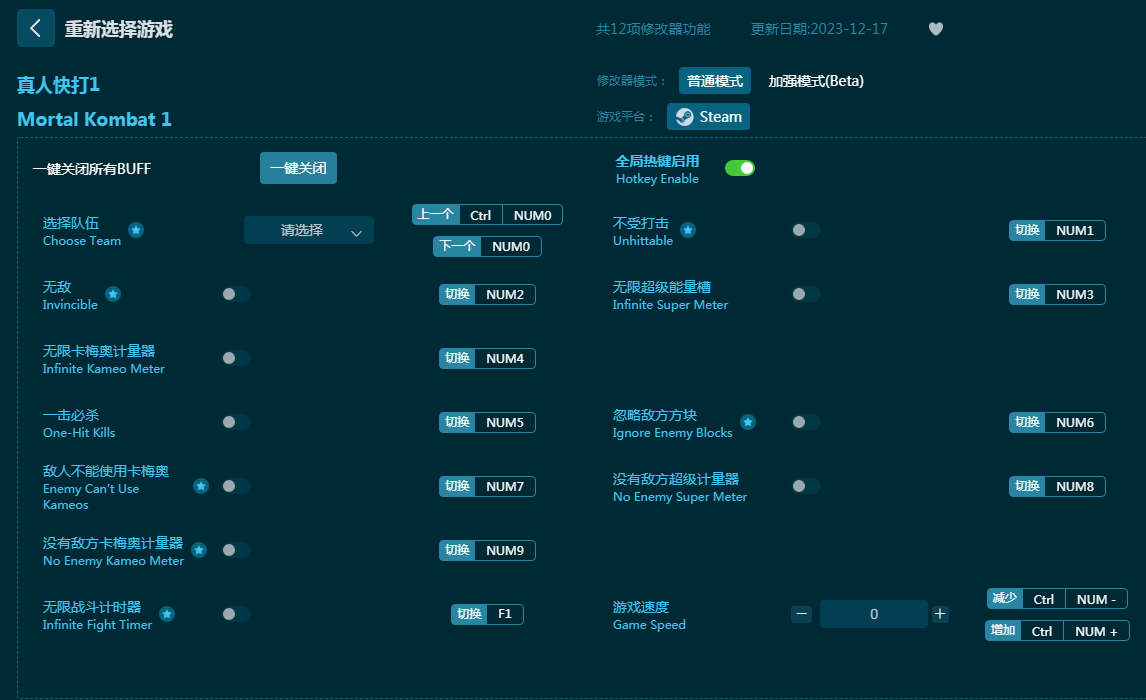Screen dimensions: 1146x700
Task: Turn on No Enemy Super Meter
Action: click(806, 486)
